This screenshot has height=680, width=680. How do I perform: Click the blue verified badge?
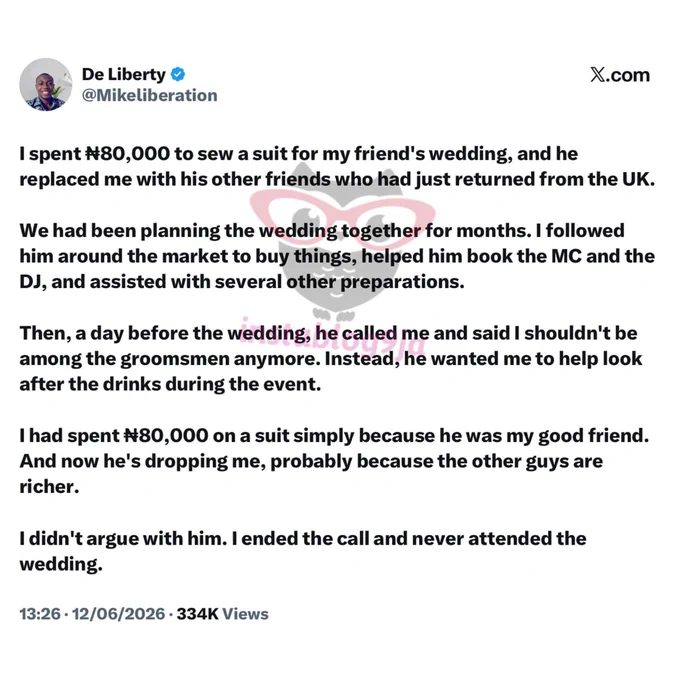178,75
